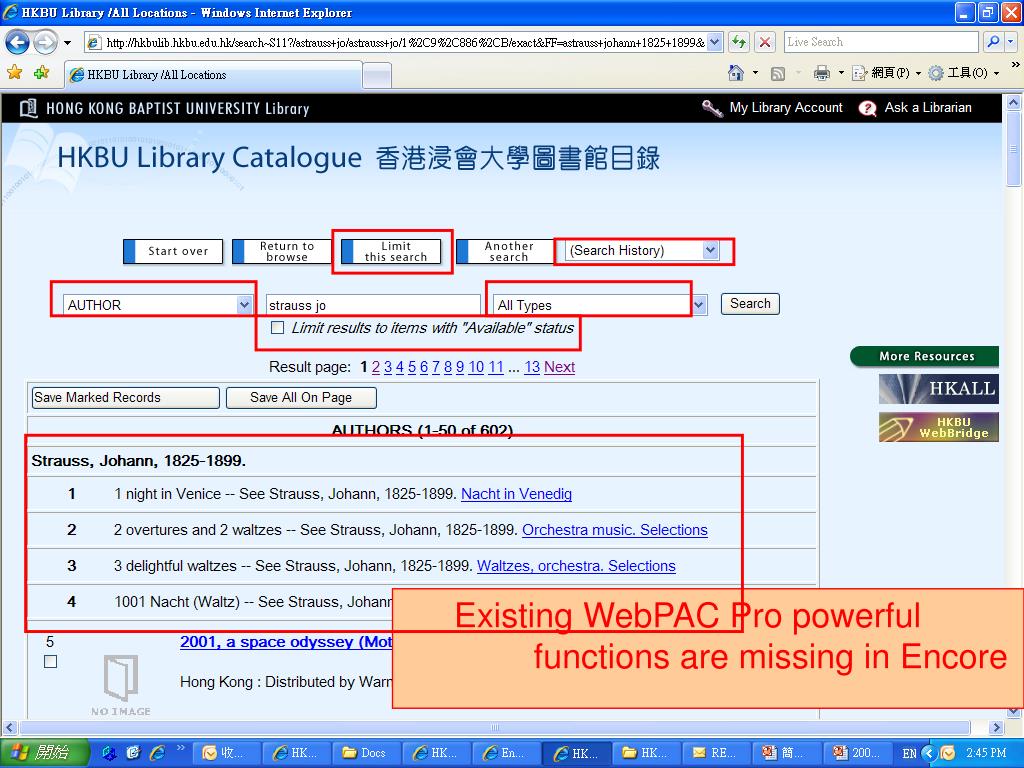Open the Ask a Librarian link

point(927,108)
